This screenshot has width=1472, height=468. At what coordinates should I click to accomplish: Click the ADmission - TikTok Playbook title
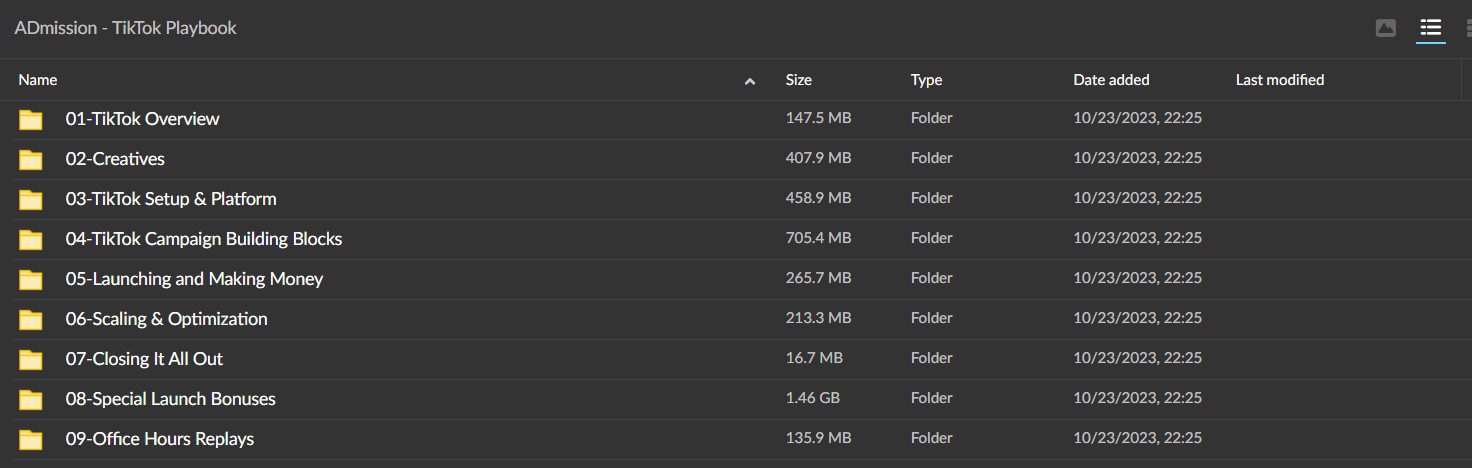[x=125, y=28]
